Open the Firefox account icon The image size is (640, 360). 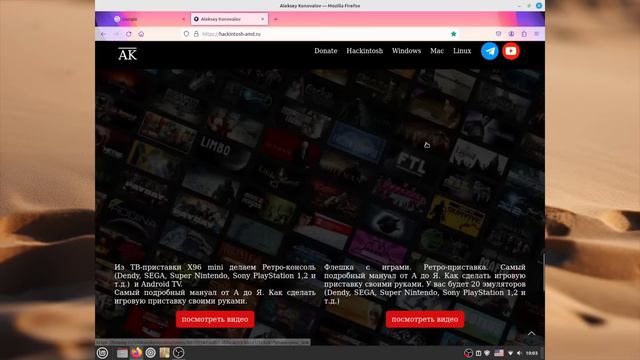click(511, 34)
